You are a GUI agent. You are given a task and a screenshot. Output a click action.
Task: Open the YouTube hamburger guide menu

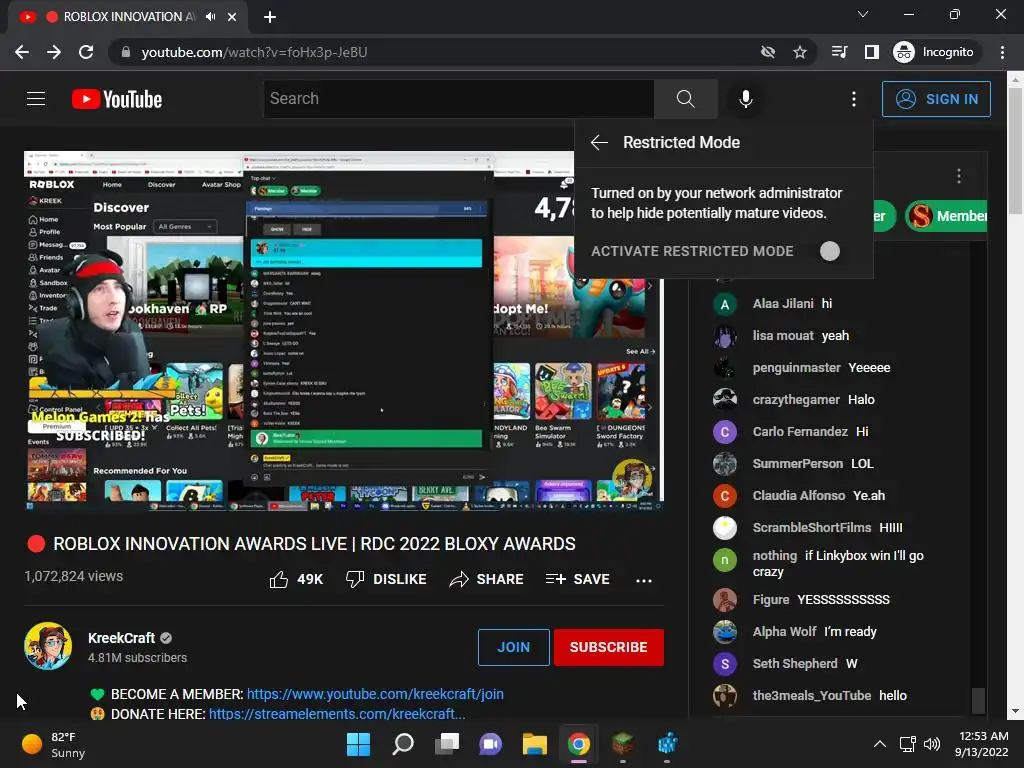[36, 99]
